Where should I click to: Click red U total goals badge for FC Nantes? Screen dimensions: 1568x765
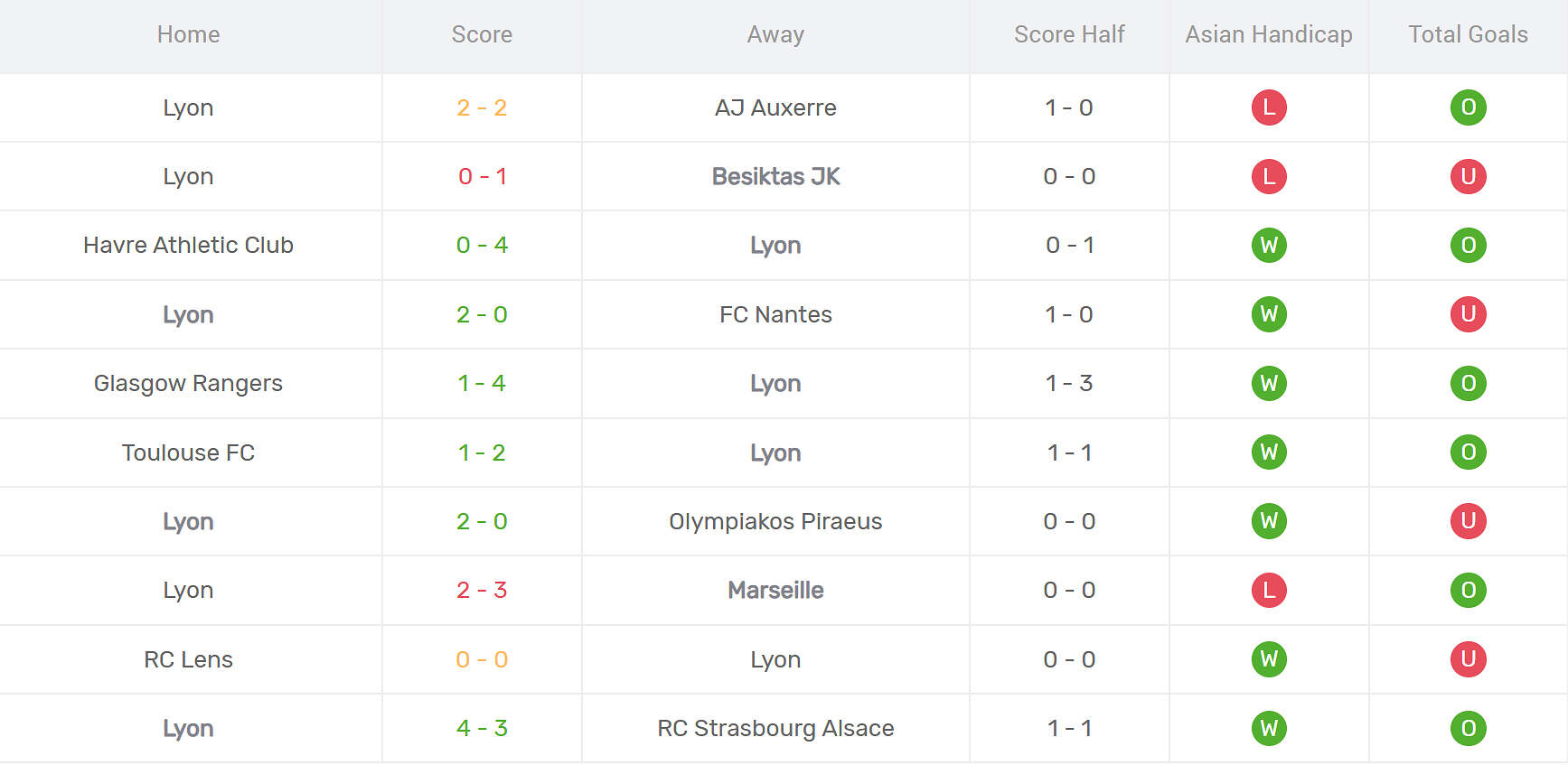click(x=1468, y=314)
